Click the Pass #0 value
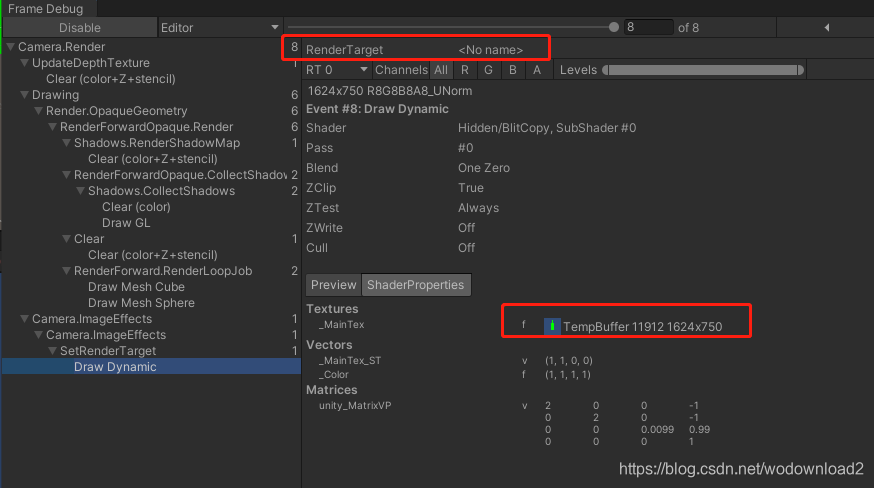The image size is (874, 488). pyautogui.click(x=465, y=148)
